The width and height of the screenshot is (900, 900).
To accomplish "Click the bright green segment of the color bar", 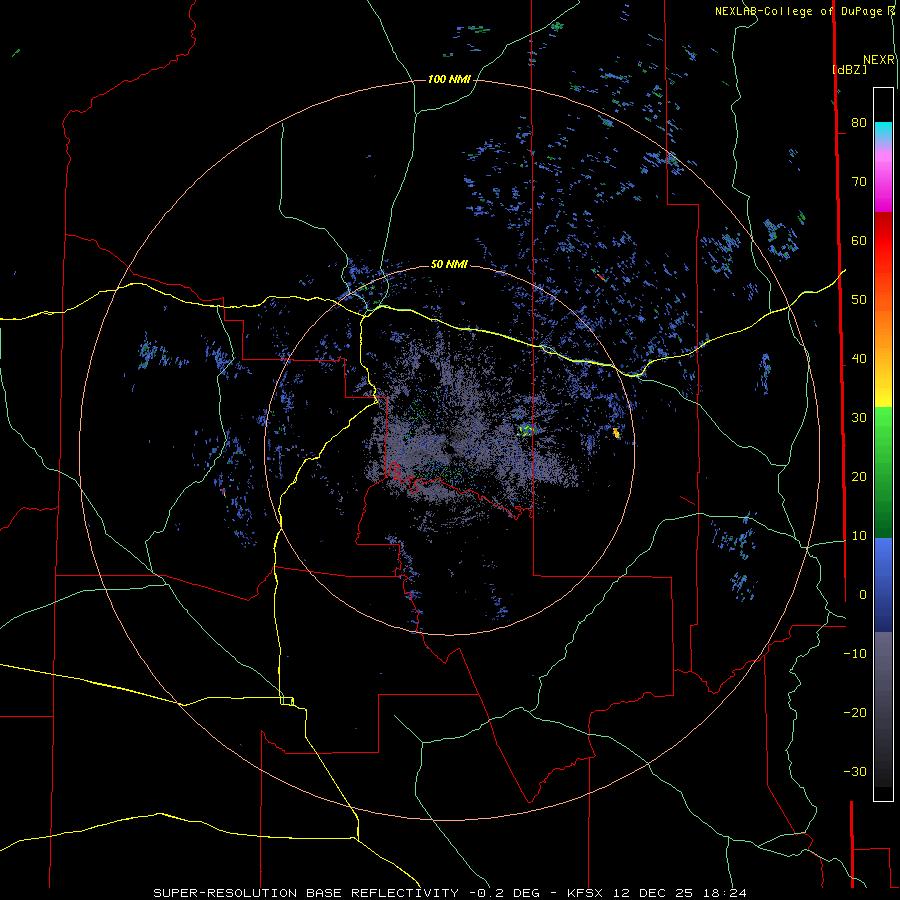I will coord(883,428).
